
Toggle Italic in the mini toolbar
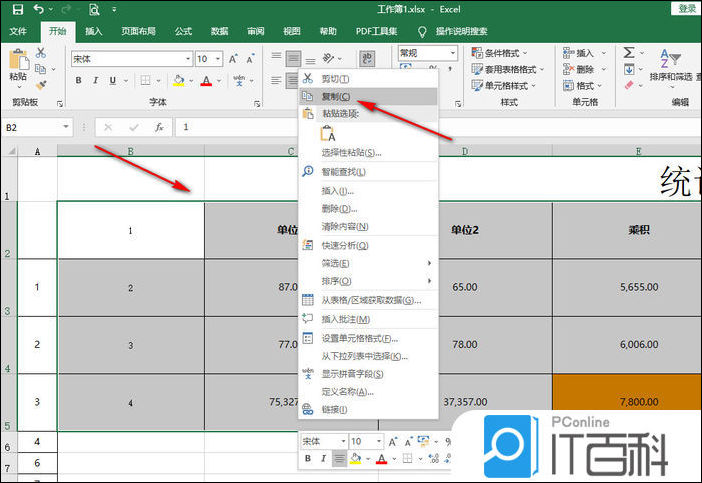(x=323, y=458)
